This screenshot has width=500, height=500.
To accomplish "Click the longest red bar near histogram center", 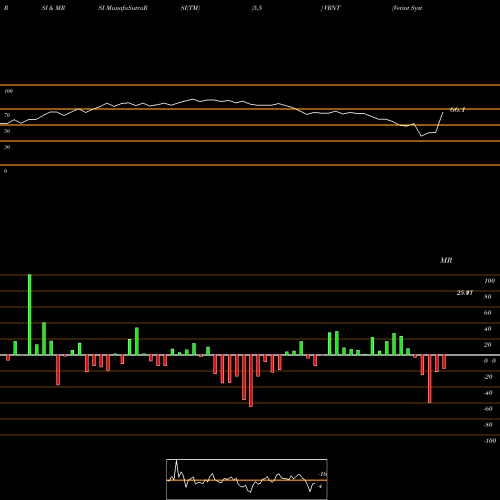I will point(251,381).
